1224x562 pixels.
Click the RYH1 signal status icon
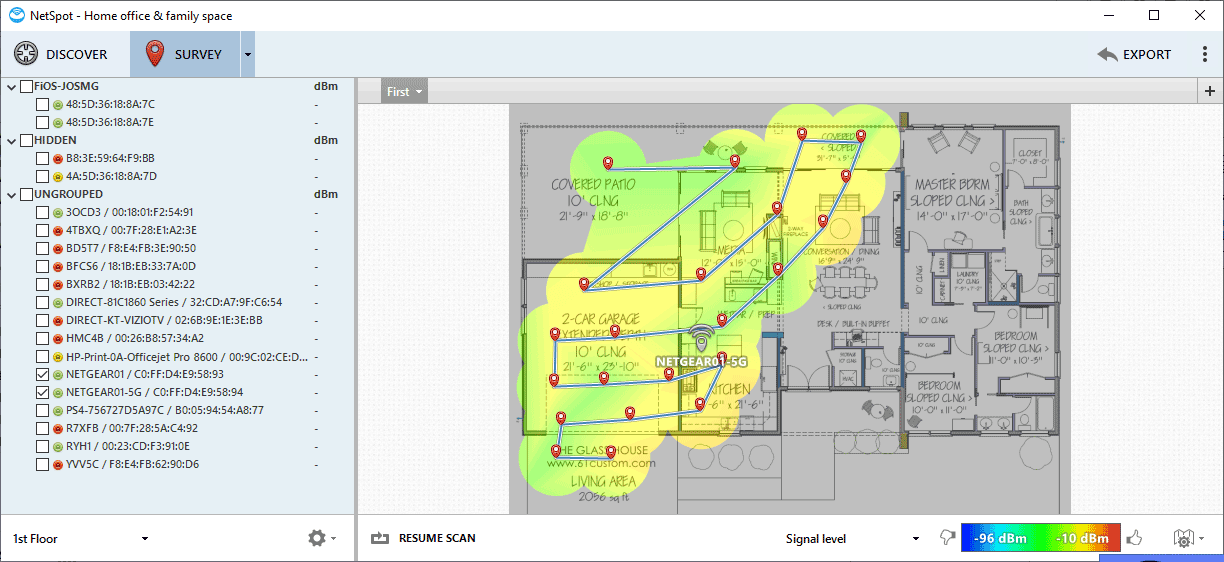coord(58,447)
